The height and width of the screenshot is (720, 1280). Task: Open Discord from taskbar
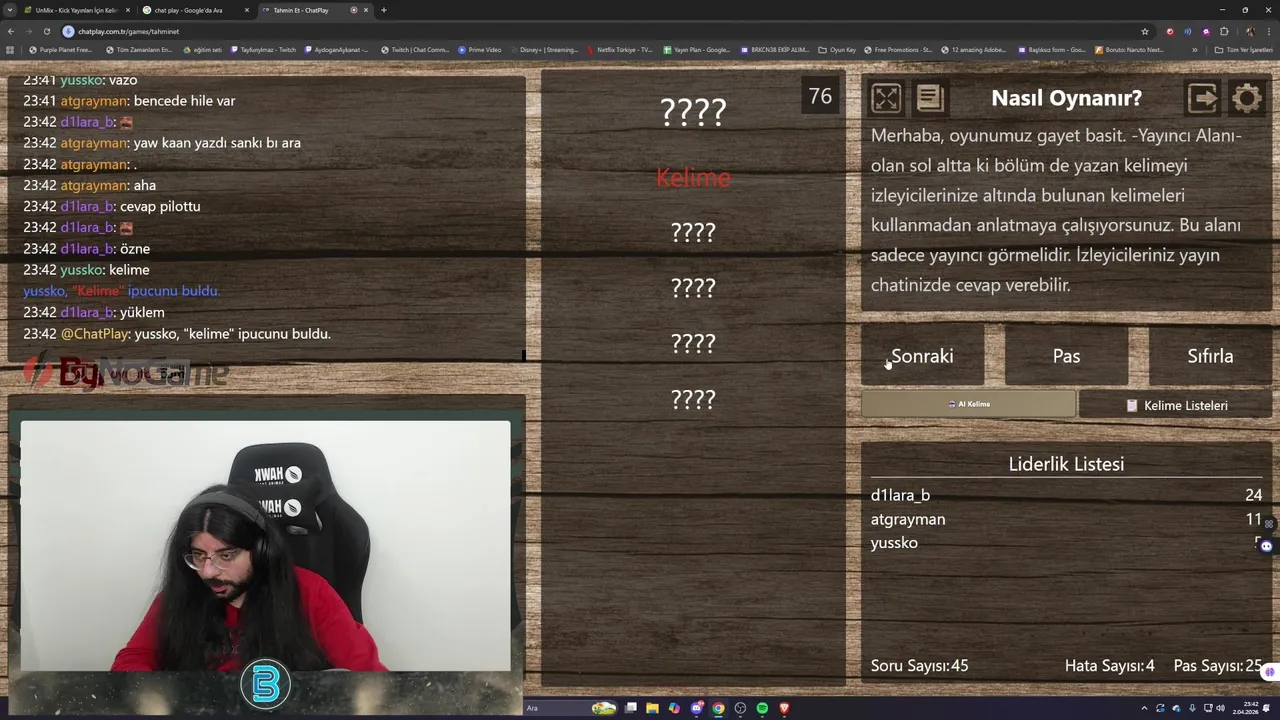697,708
